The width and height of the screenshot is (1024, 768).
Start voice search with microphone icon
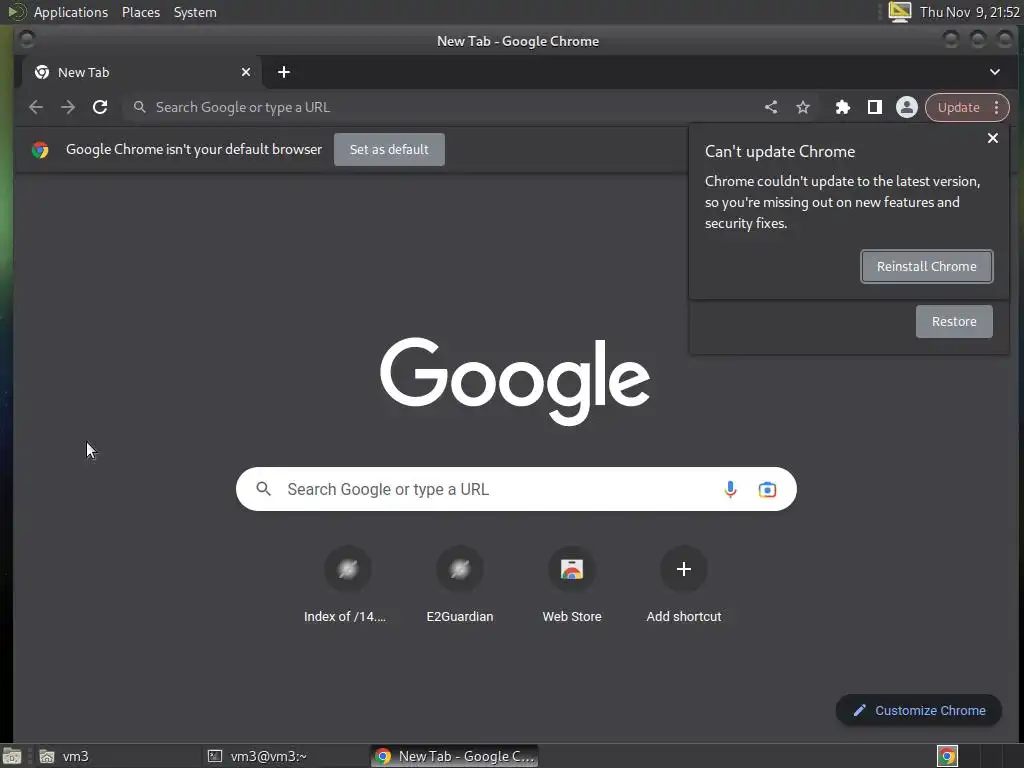(x=730, y=489)
